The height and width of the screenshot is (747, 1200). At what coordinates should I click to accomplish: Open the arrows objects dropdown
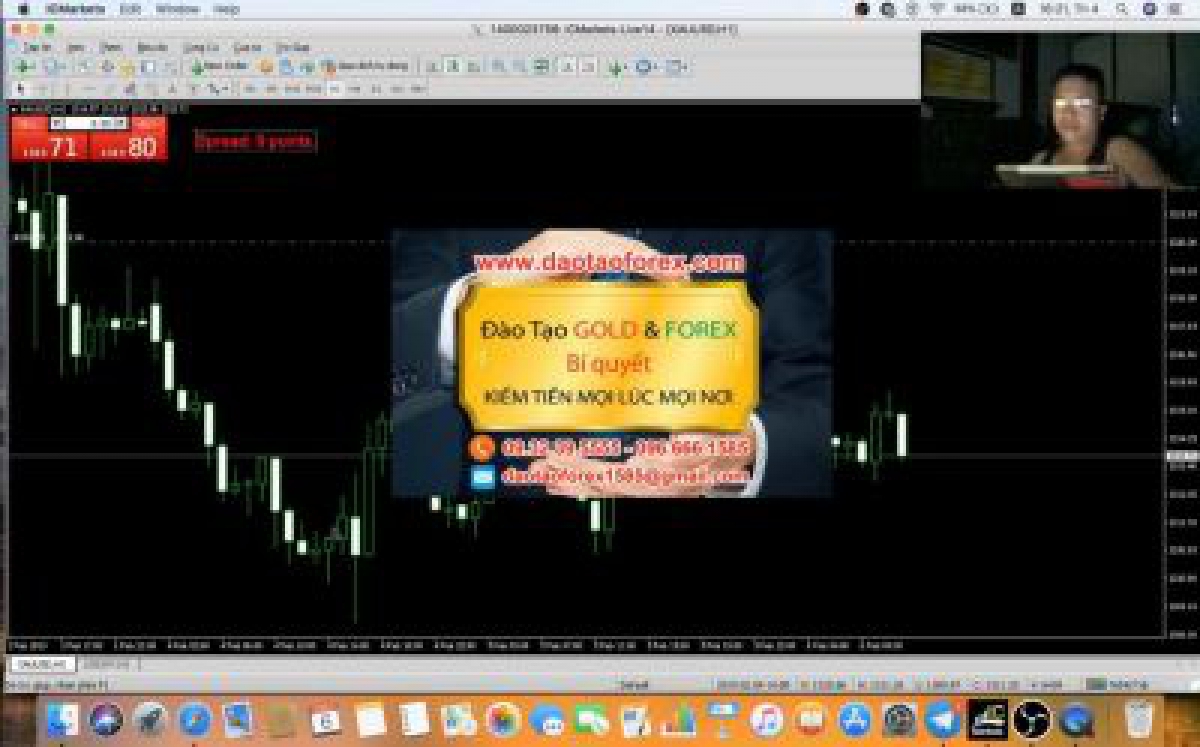(x=219, y=89)
